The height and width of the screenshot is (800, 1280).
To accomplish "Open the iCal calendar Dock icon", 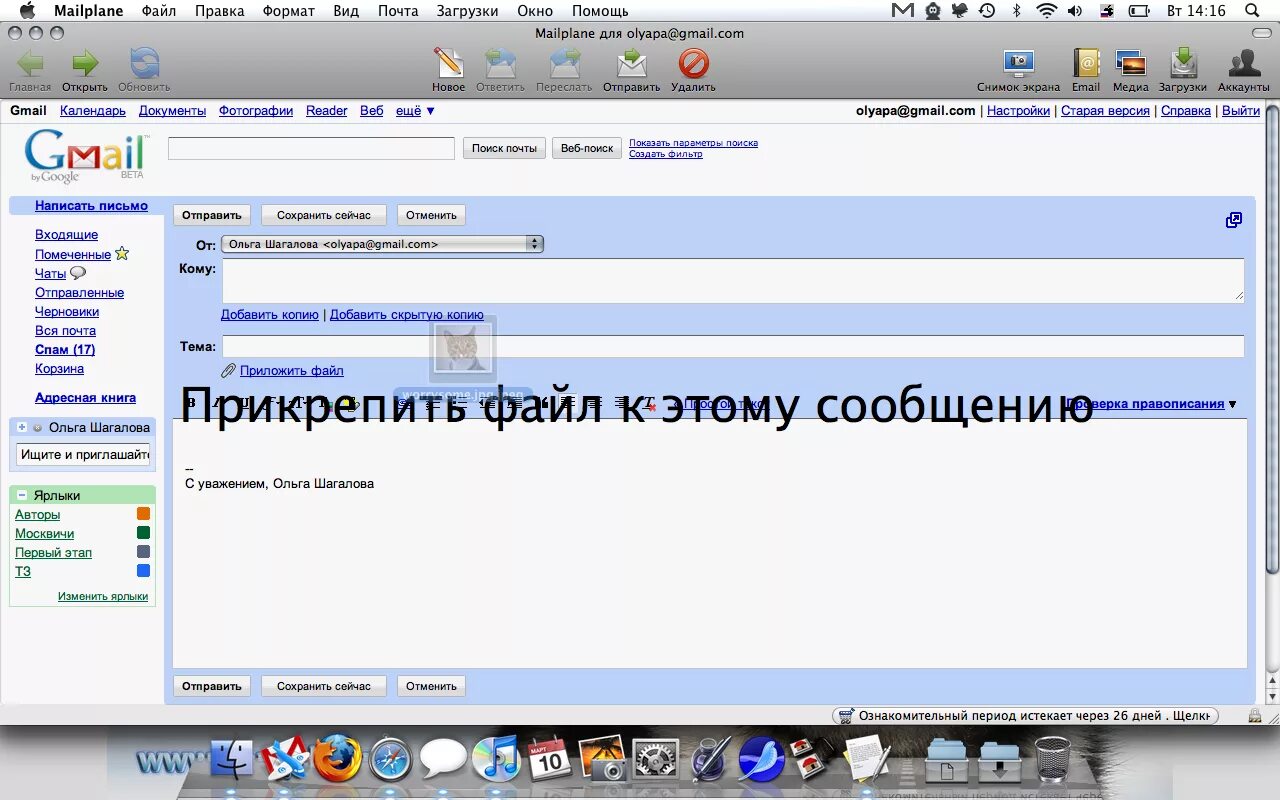I will point(549,760).
